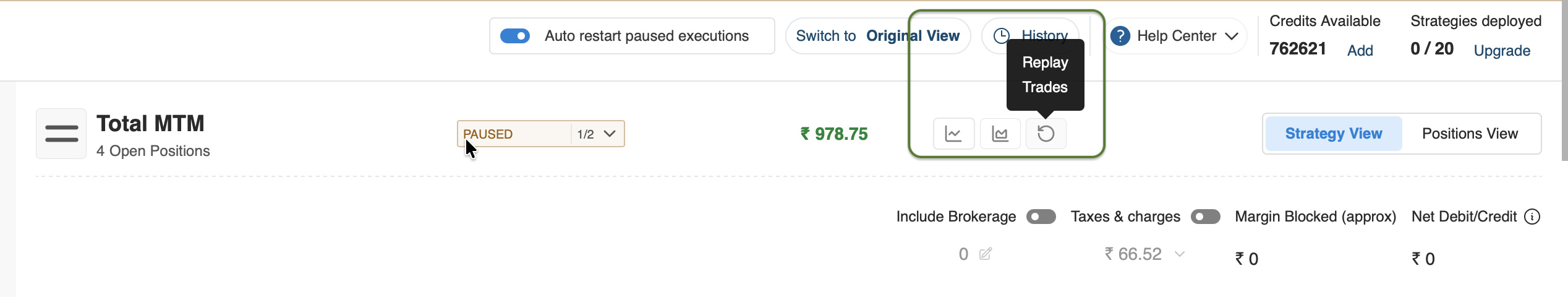Click the History clock icon
The width and height of the screenshot is (1568, 297).
tap(1002, 36)
